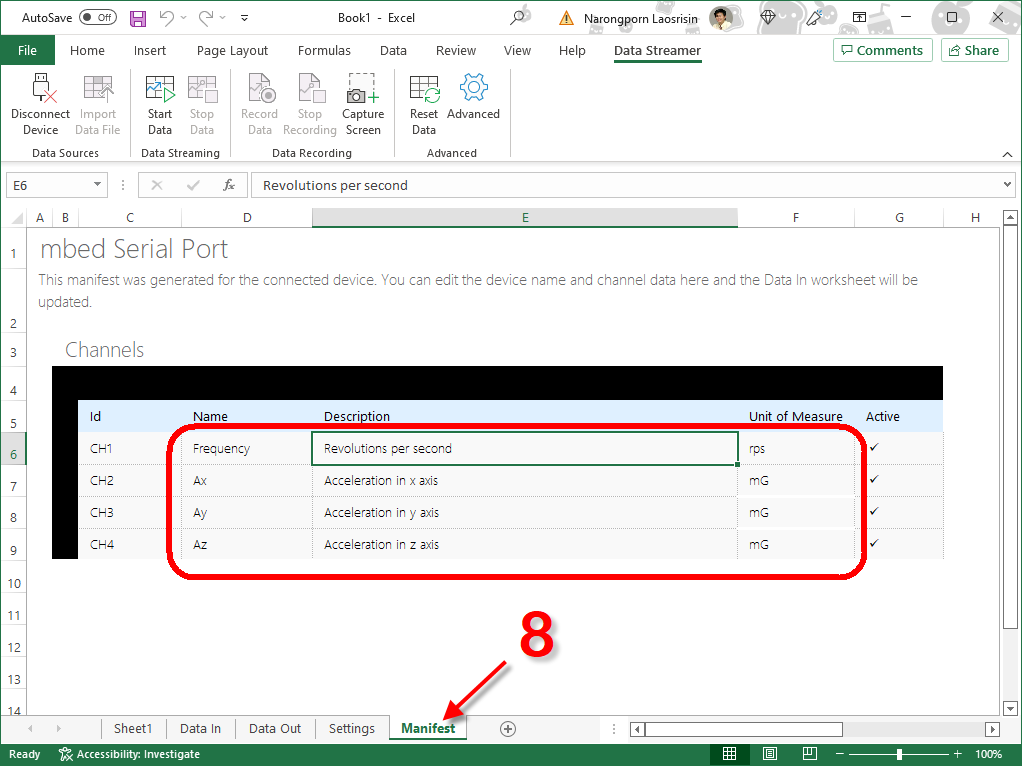Switch to the Settings sheet tab

(x=352, y=729)
